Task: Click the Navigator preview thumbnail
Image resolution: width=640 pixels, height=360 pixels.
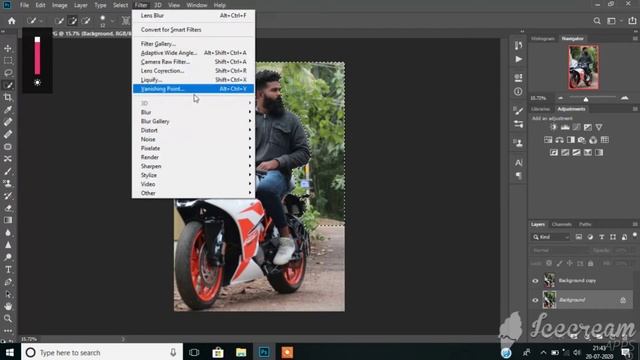Action: [583, 67]
